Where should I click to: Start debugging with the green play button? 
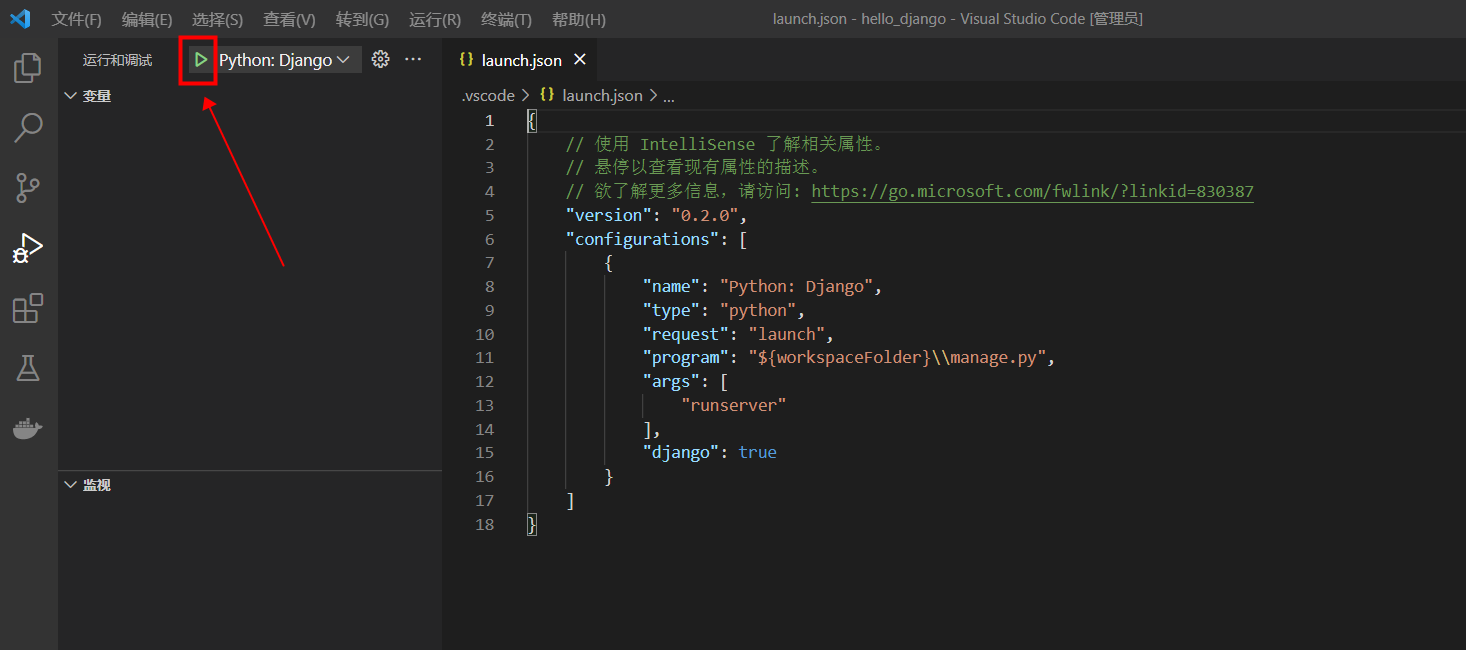(x=201, y=60)
